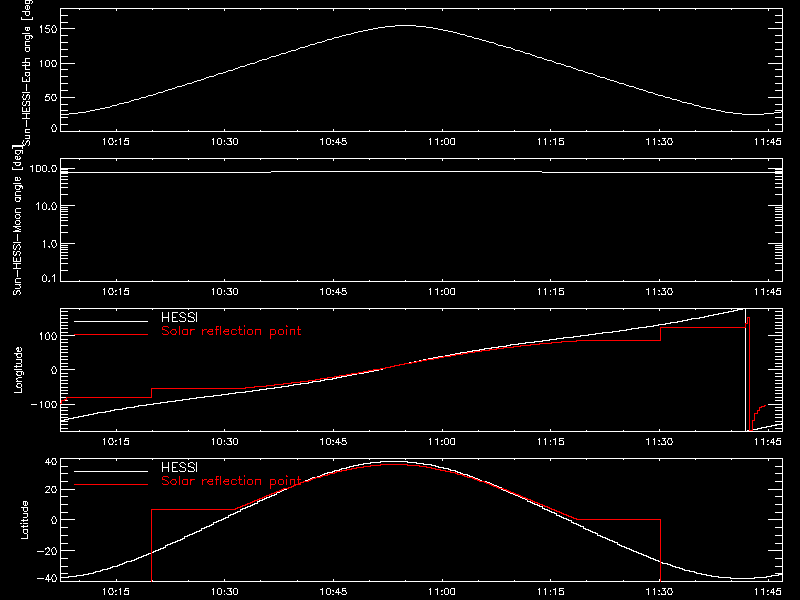Click the -100 tick on Longitude axis
This screenshot has height=600, width=800.
pos(44,404)
